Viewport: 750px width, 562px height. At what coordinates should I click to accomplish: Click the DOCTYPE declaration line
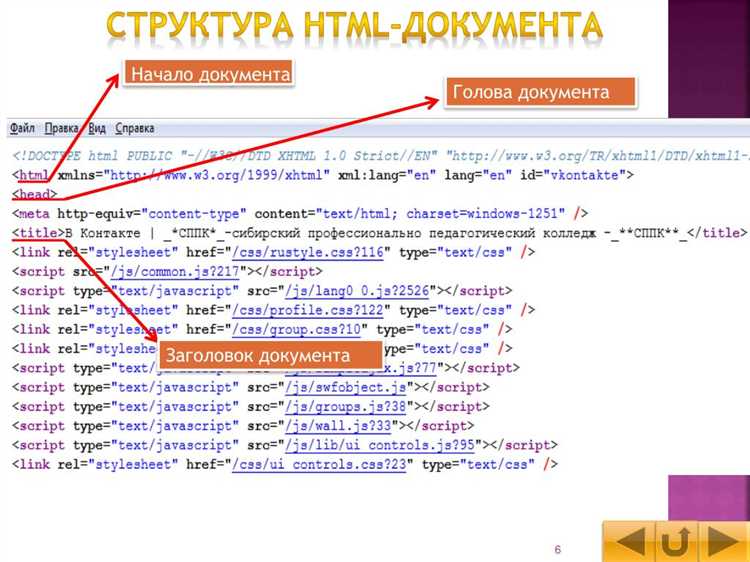[380, 156]
